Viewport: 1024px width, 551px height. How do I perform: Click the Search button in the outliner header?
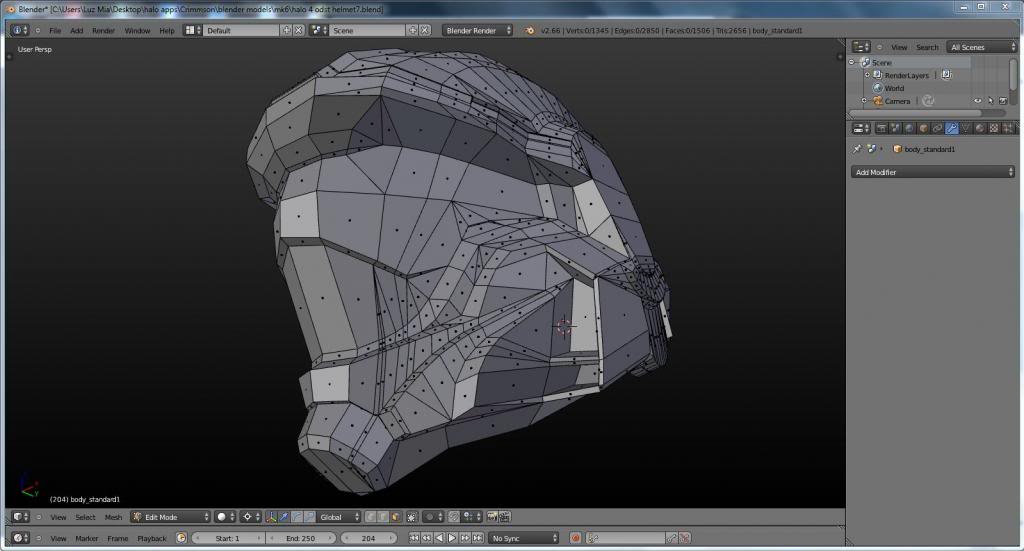click(x=927, y=47)
